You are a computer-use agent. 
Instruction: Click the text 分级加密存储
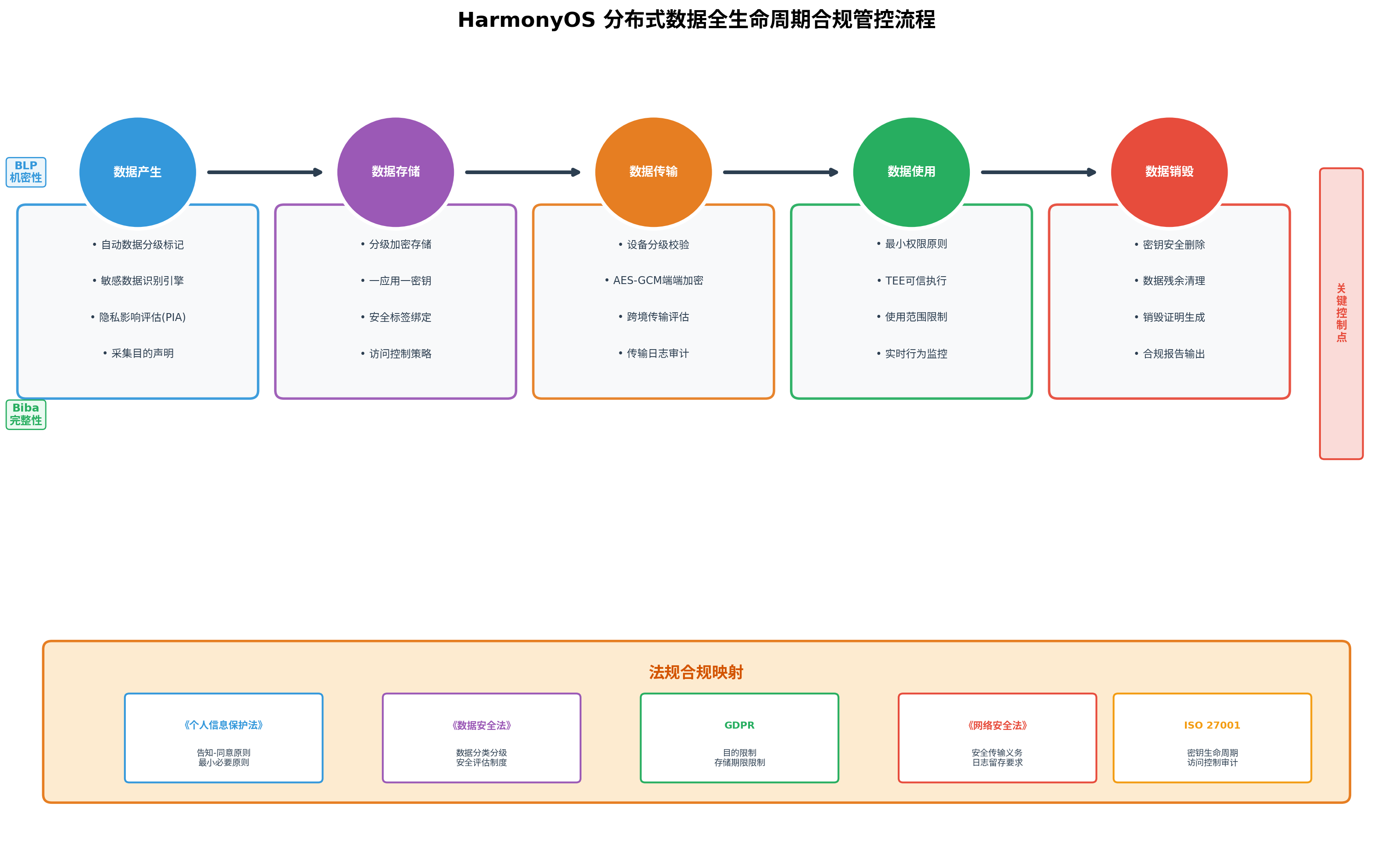tap(400, 244)
